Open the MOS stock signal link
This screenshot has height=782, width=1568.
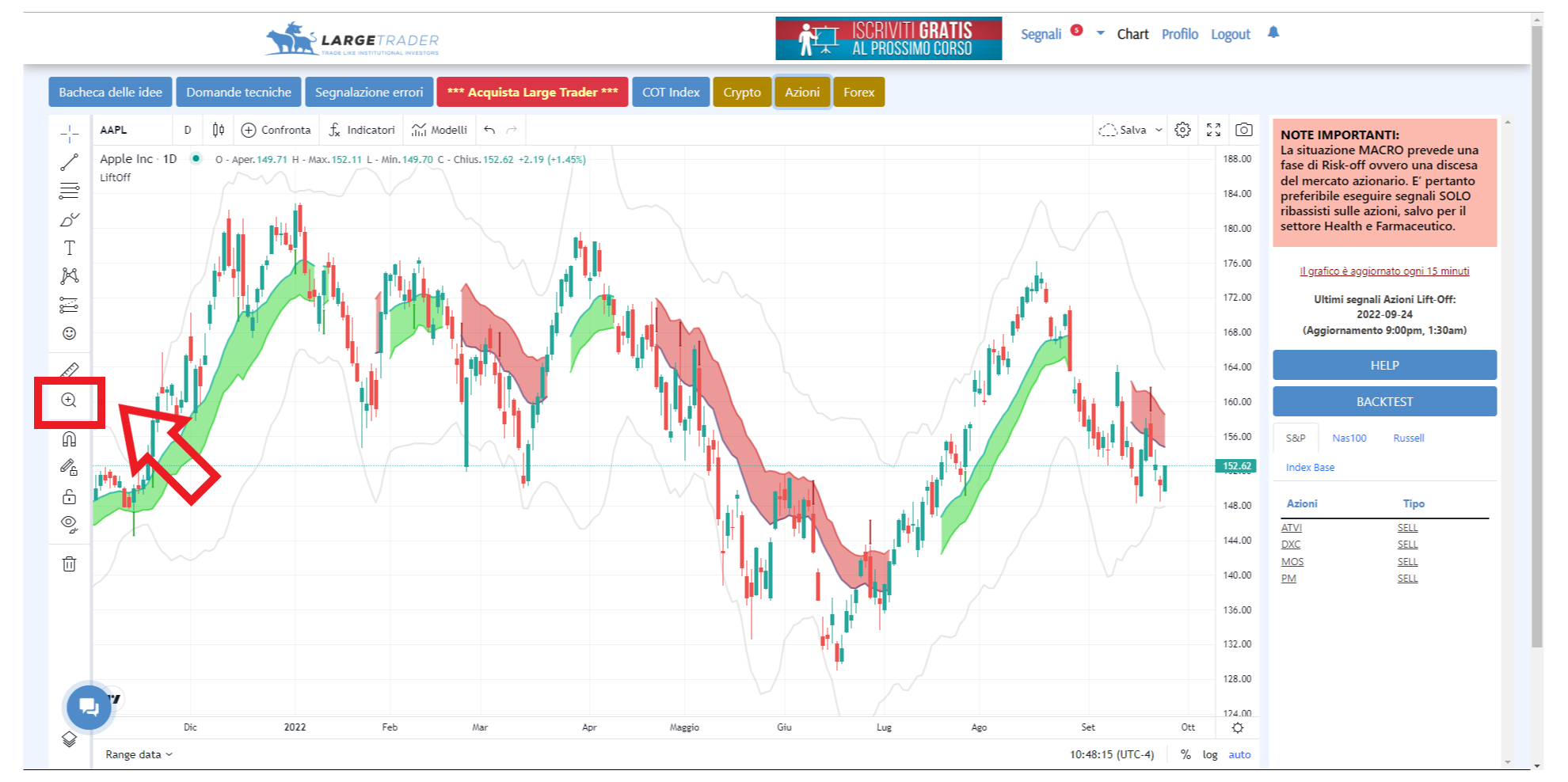point(1292,562)
